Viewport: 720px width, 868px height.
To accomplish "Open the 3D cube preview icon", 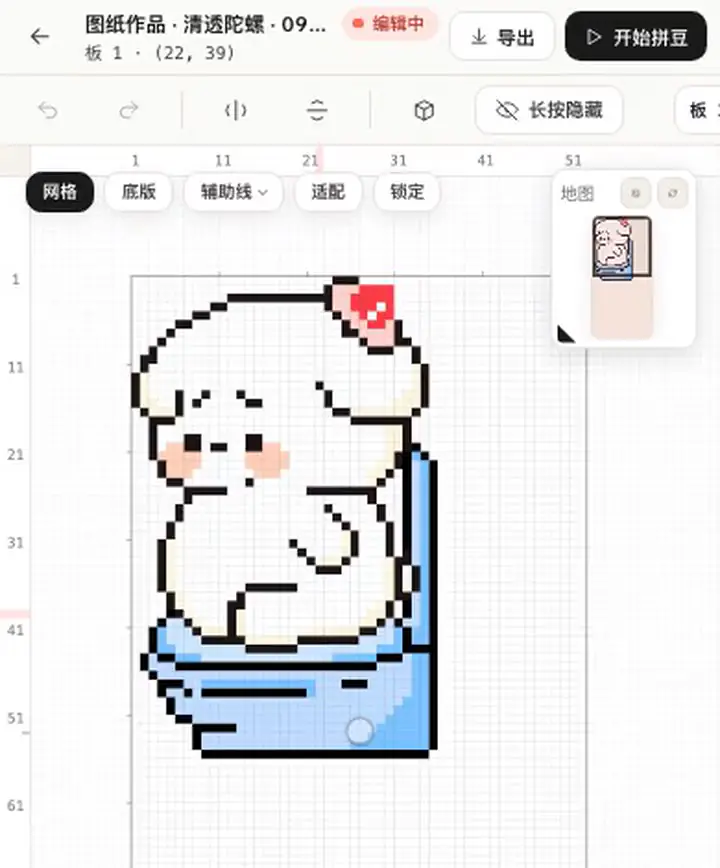I will point(424,110).
